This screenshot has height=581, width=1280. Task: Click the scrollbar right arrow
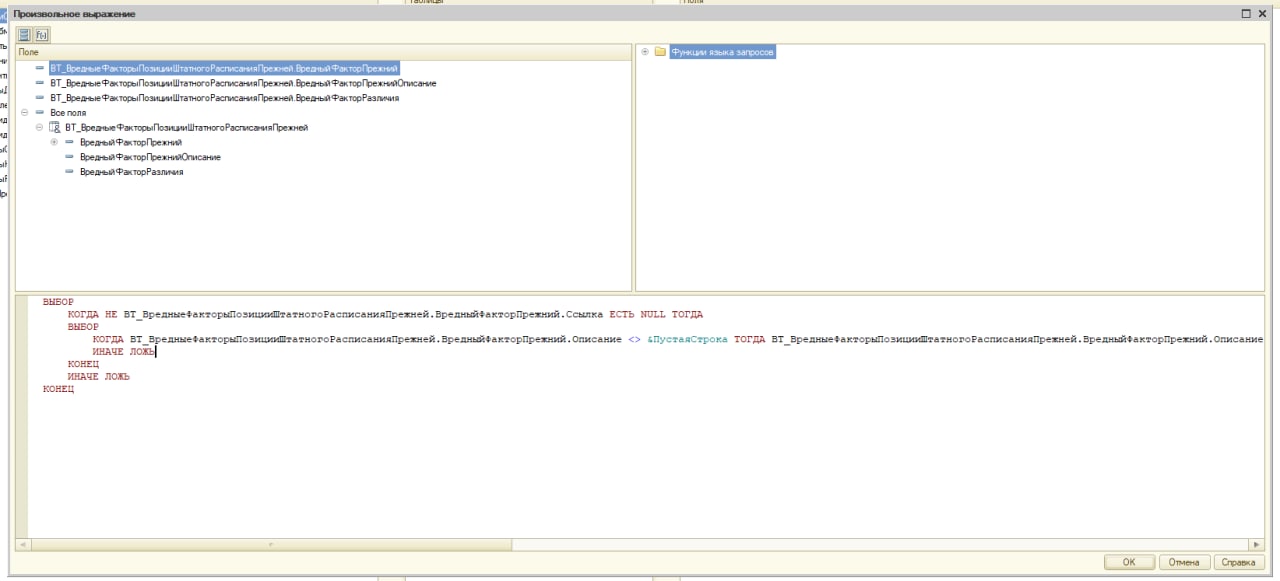[1258, 546]
